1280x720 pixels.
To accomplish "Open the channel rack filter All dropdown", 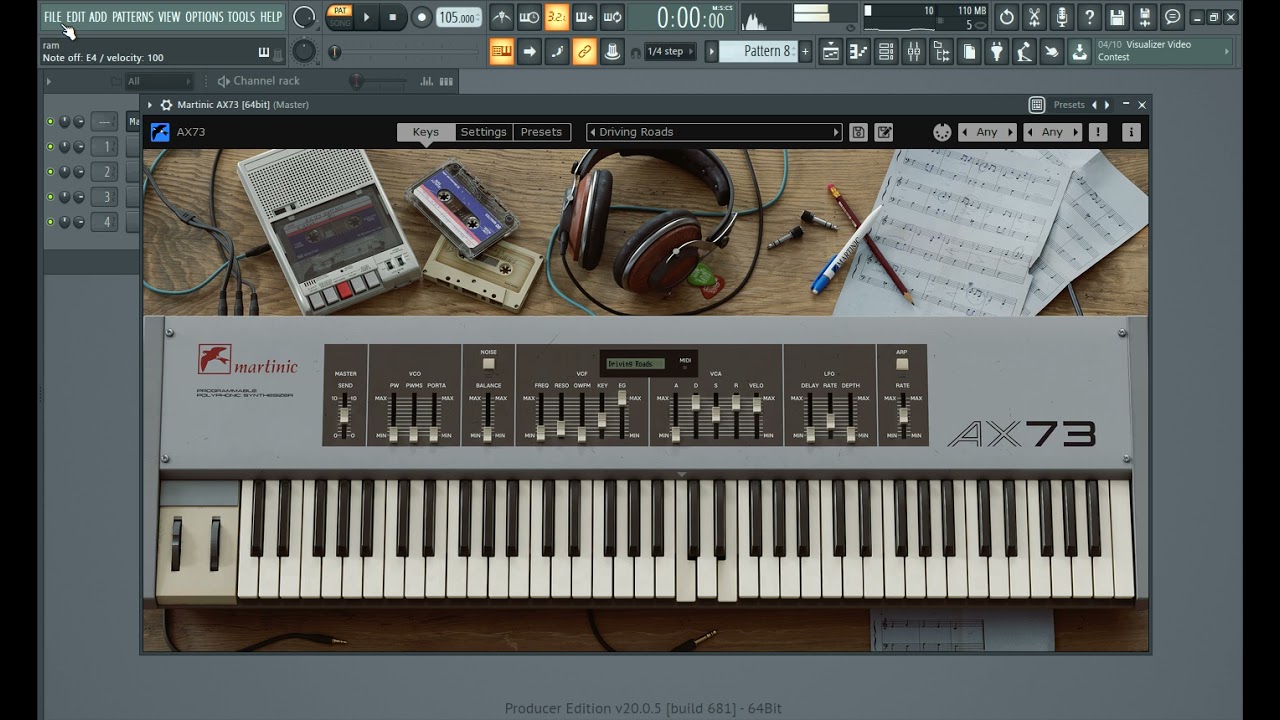I will click(157, 81).
